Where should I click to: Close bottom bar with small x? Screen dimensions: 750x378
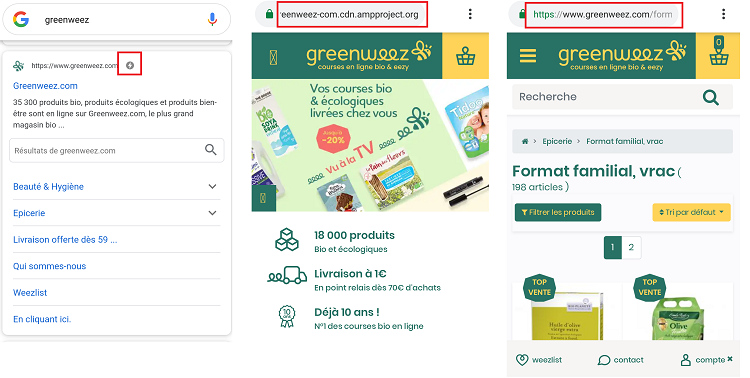point(730,358)
